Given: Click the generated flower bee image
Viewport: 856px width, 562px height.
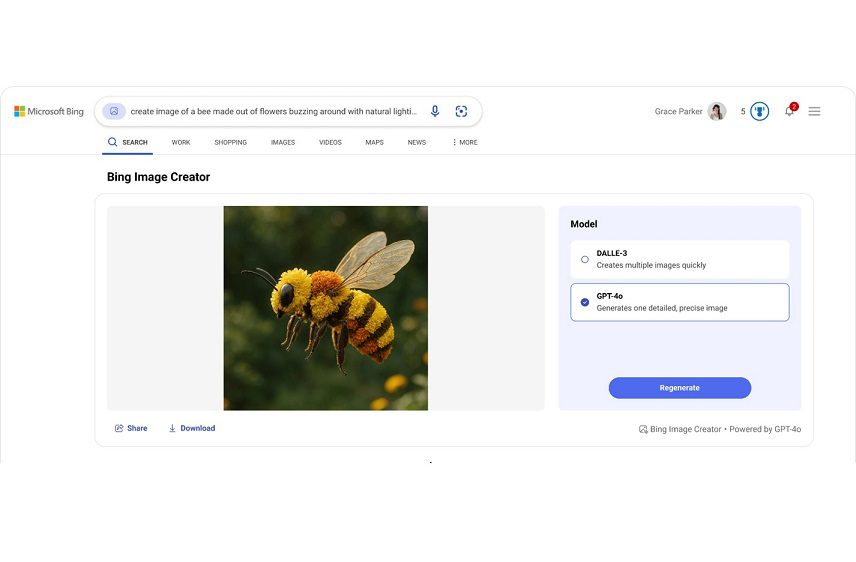Looking at the screenshot, I should (x=325, y=308).
